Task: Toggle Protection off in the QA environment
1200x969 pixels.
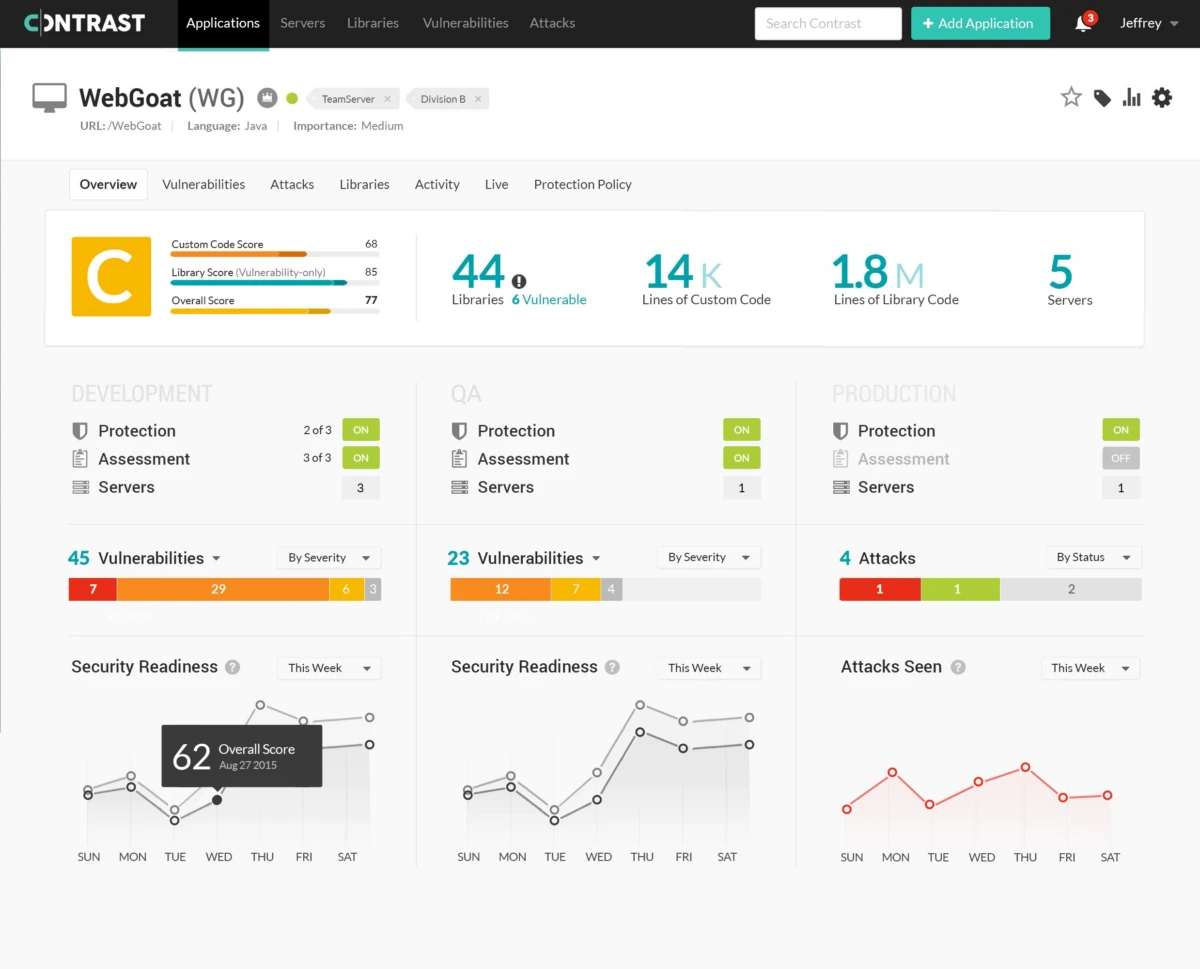Action: click(x=741, y=429)
